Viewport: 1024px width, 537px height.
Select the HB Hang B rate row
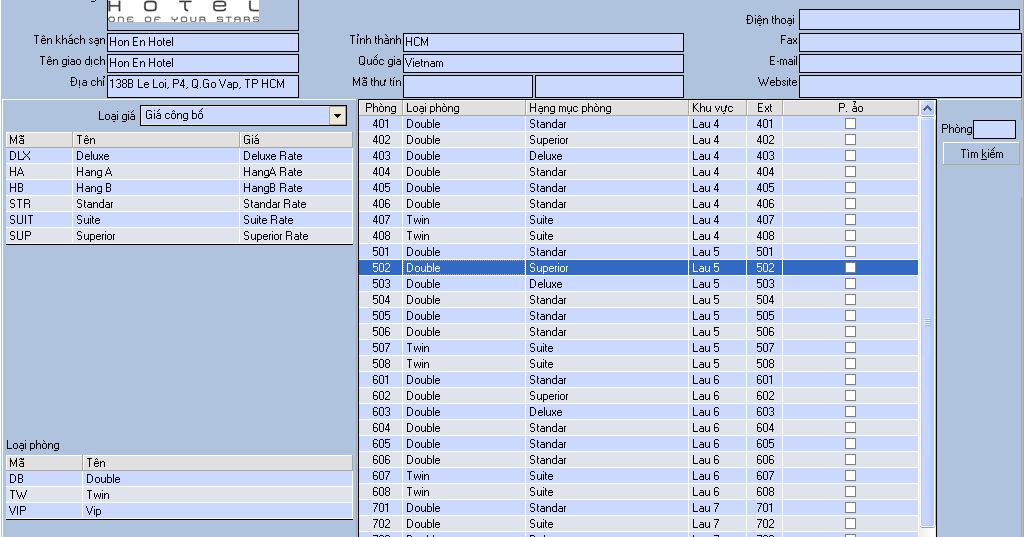tap(180, 187)
